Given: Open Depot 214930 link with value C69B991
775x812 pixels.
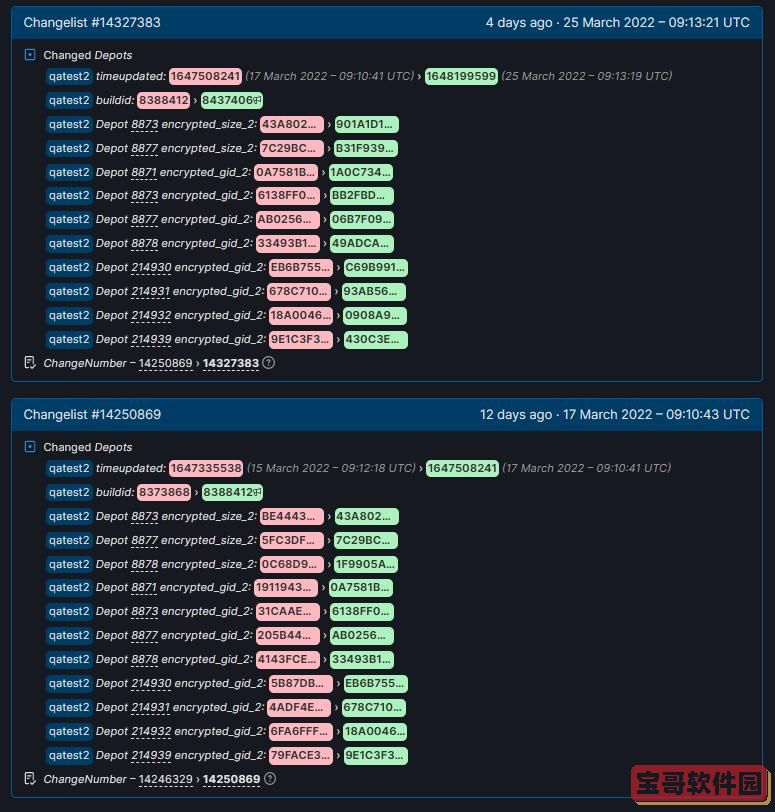Looking at the screenshot, I should (151, 267).
